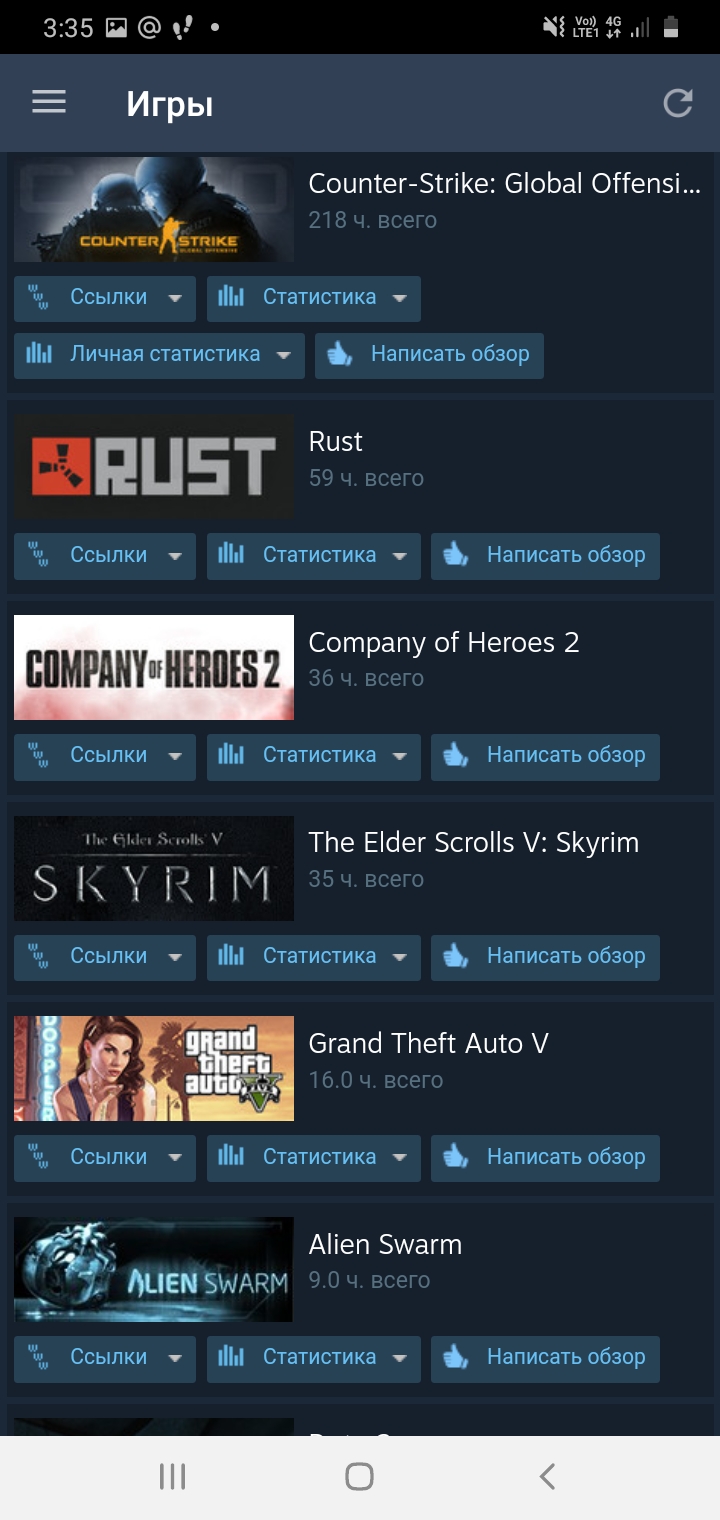This screenshot has width=720, height=1520.
Task: Tap thumbs-up icon for Alien Swarm review
Action: [456, 1357]
